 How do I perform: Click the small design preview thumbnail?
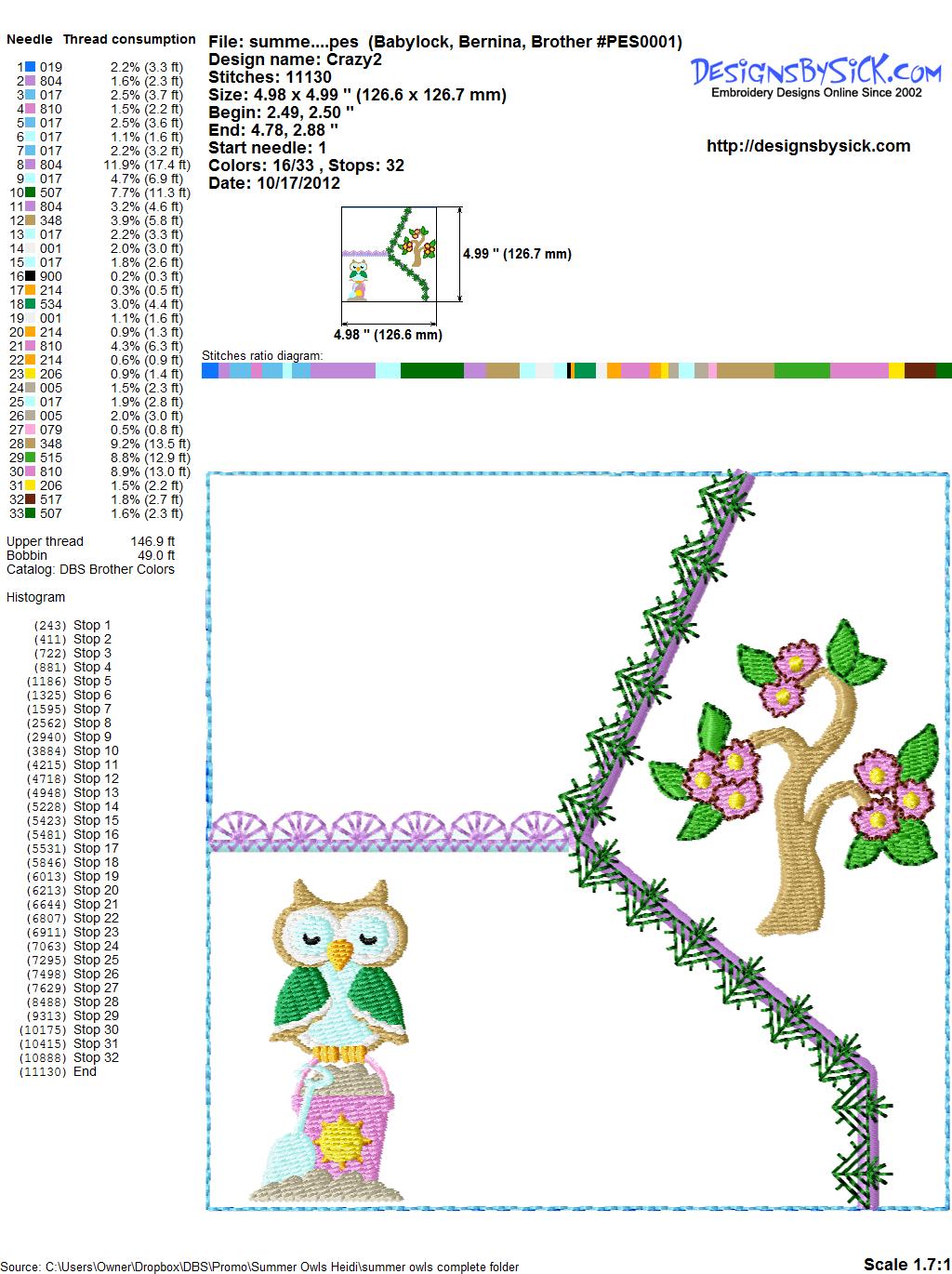[401, 255]
